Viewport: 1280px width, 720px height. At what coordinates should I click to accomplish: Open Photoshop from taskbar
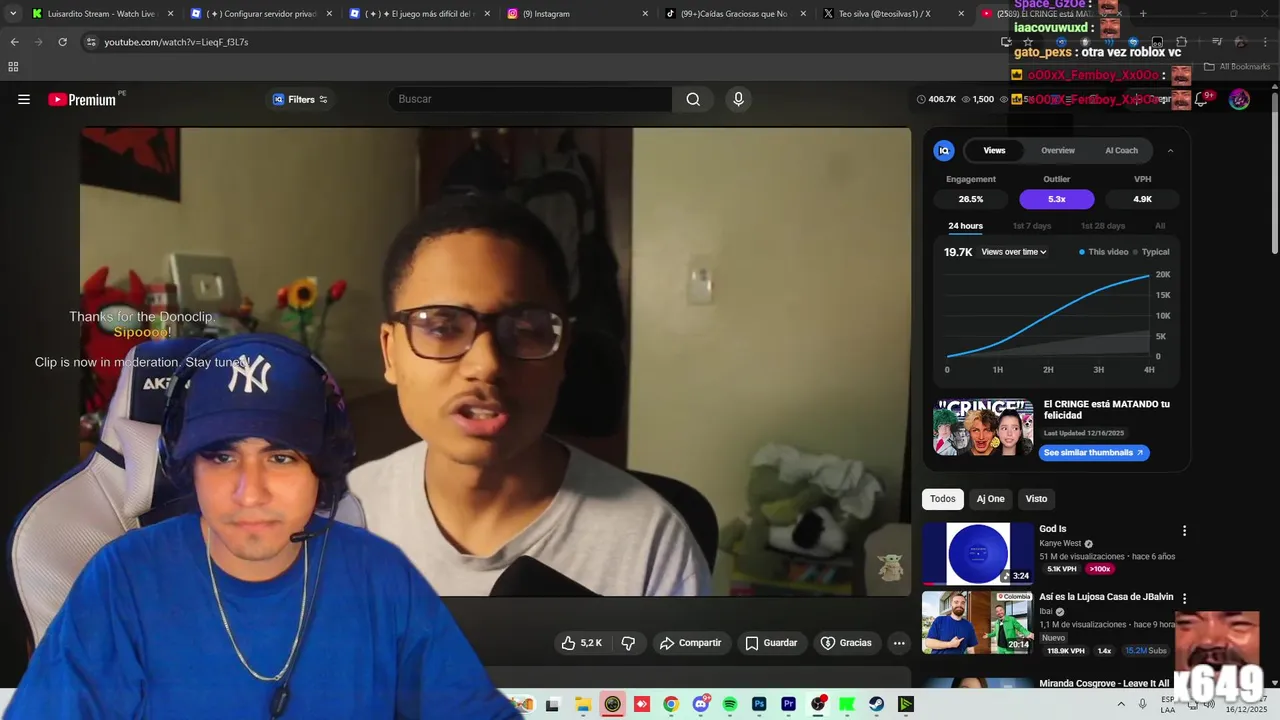click(x=759, y=704)
